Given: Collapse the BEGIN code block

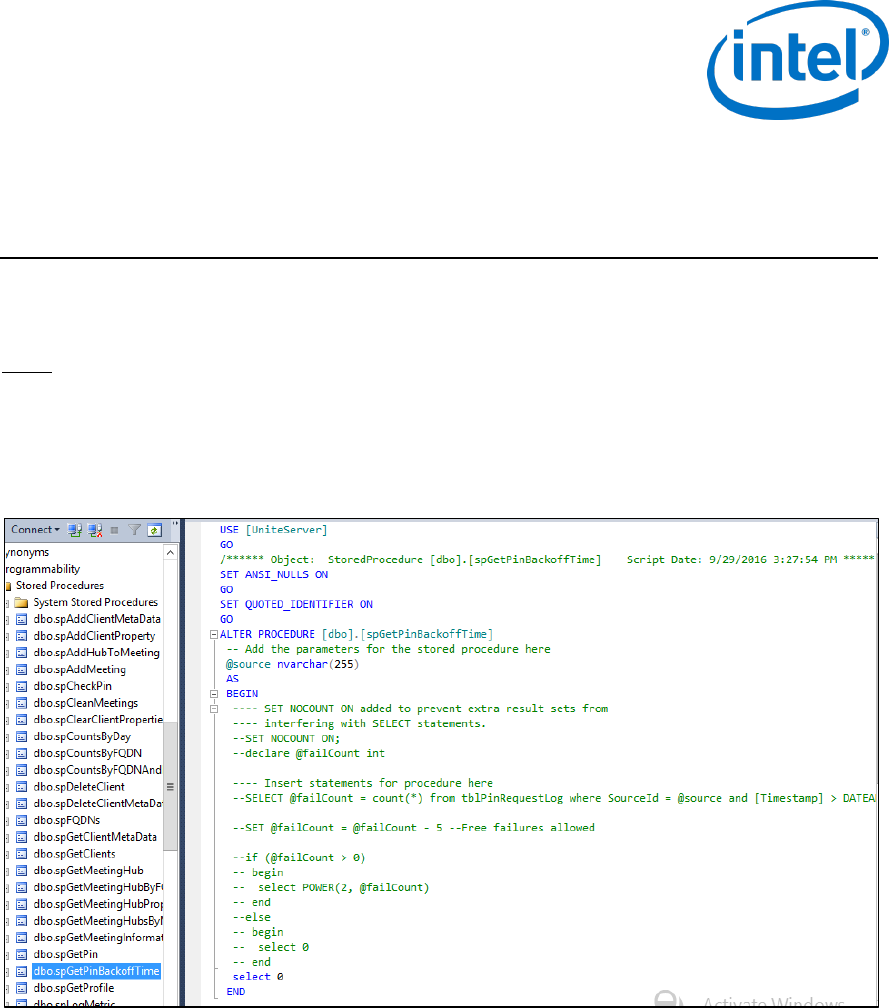Looking at the screenshot, I should (x=213, y=693).
